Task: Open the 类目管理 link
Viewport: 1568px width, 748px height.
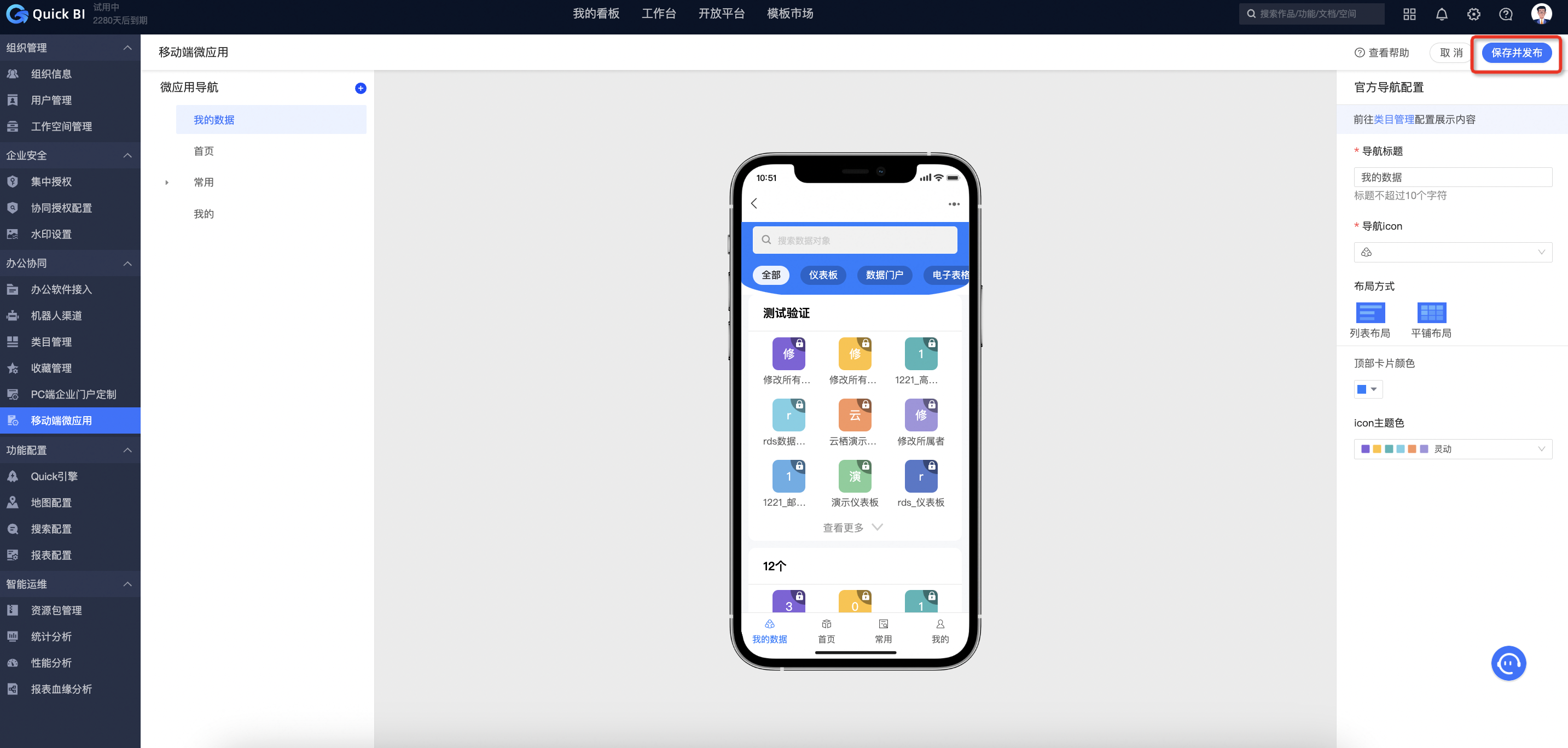Action: [1393, 119]
